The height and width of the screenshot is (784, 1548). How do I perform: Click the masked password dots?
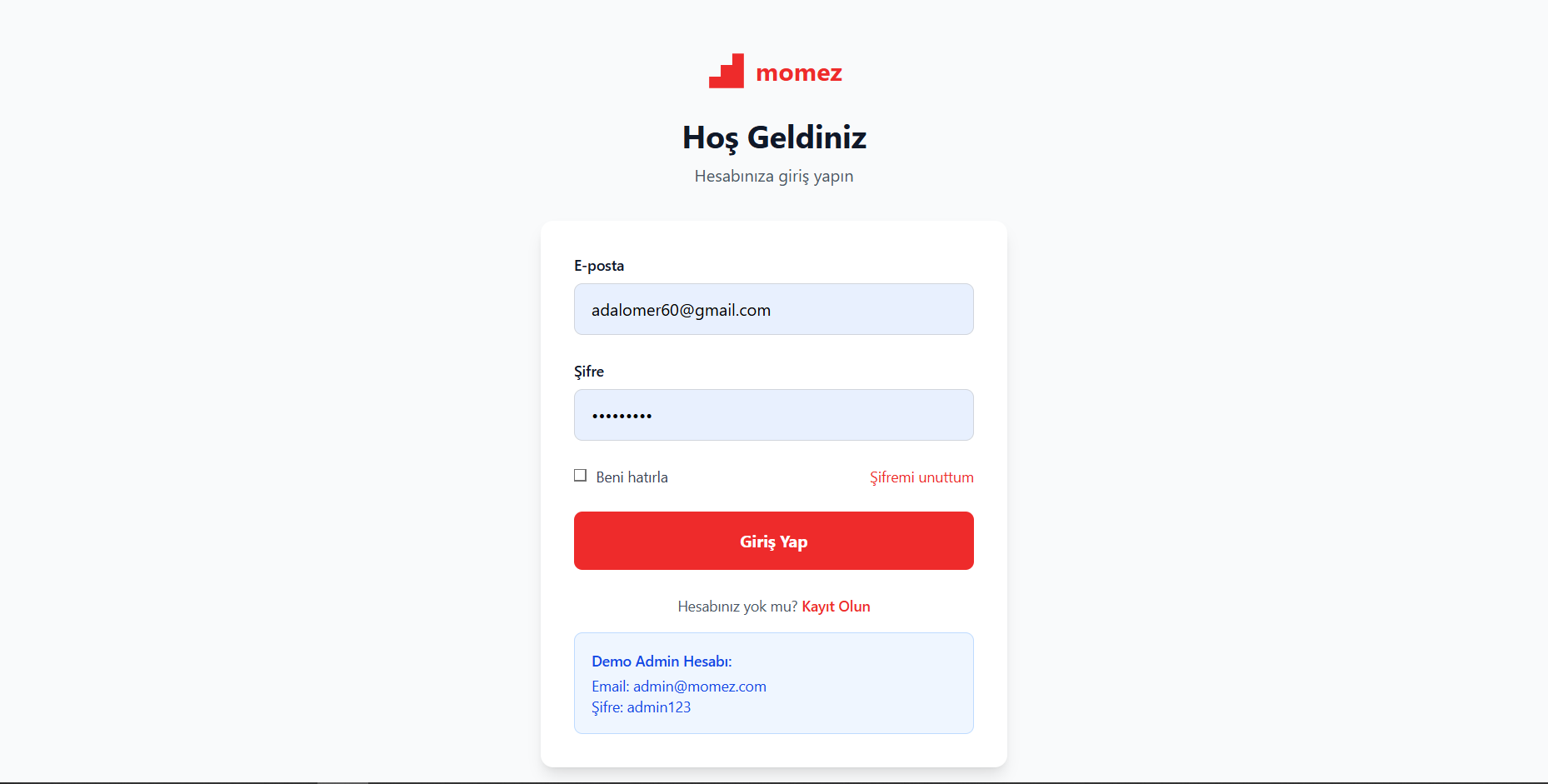[x=622, y=416]
